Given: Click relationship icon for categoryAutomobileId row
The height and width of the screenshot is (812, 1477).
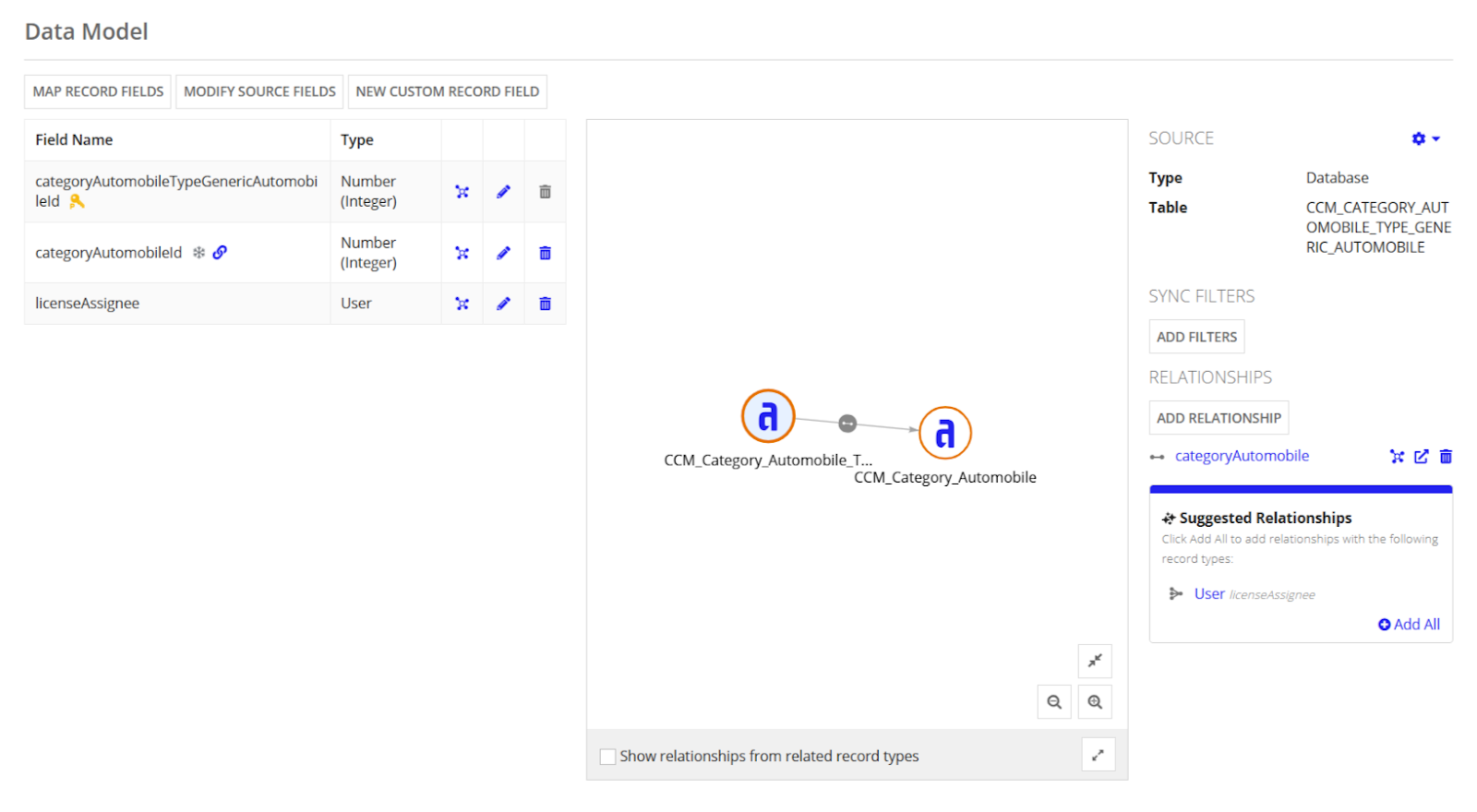Looking at the screenshot, I should [x=462, y=253].
